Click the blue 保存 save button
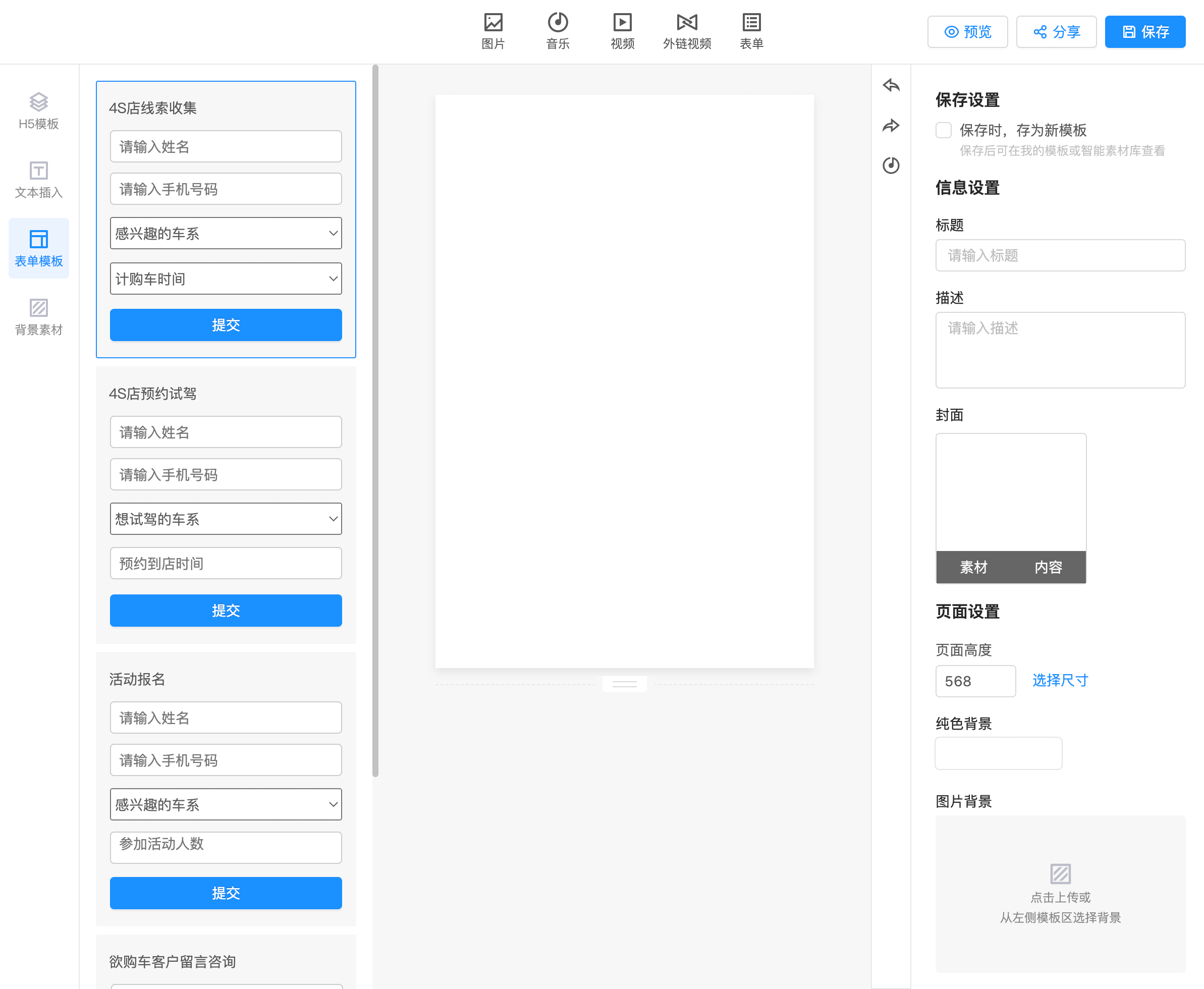Screen dimensions: 1204x989 coord(1145,32)
